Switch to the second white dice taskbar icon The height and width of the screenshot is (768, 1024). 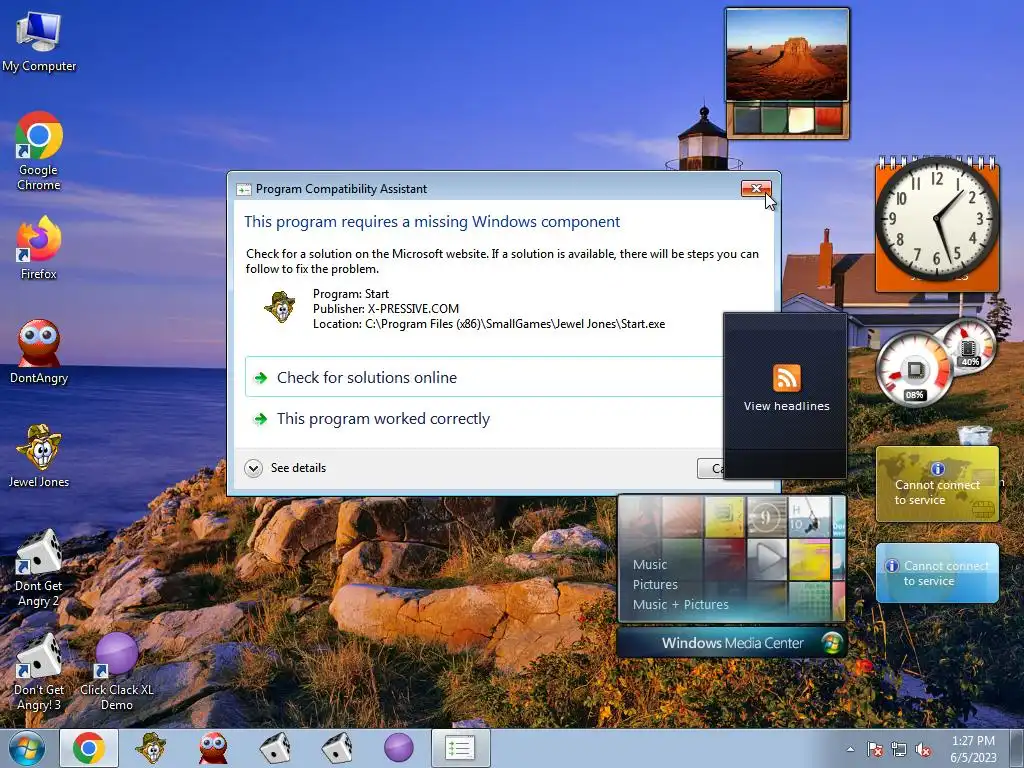337,748
